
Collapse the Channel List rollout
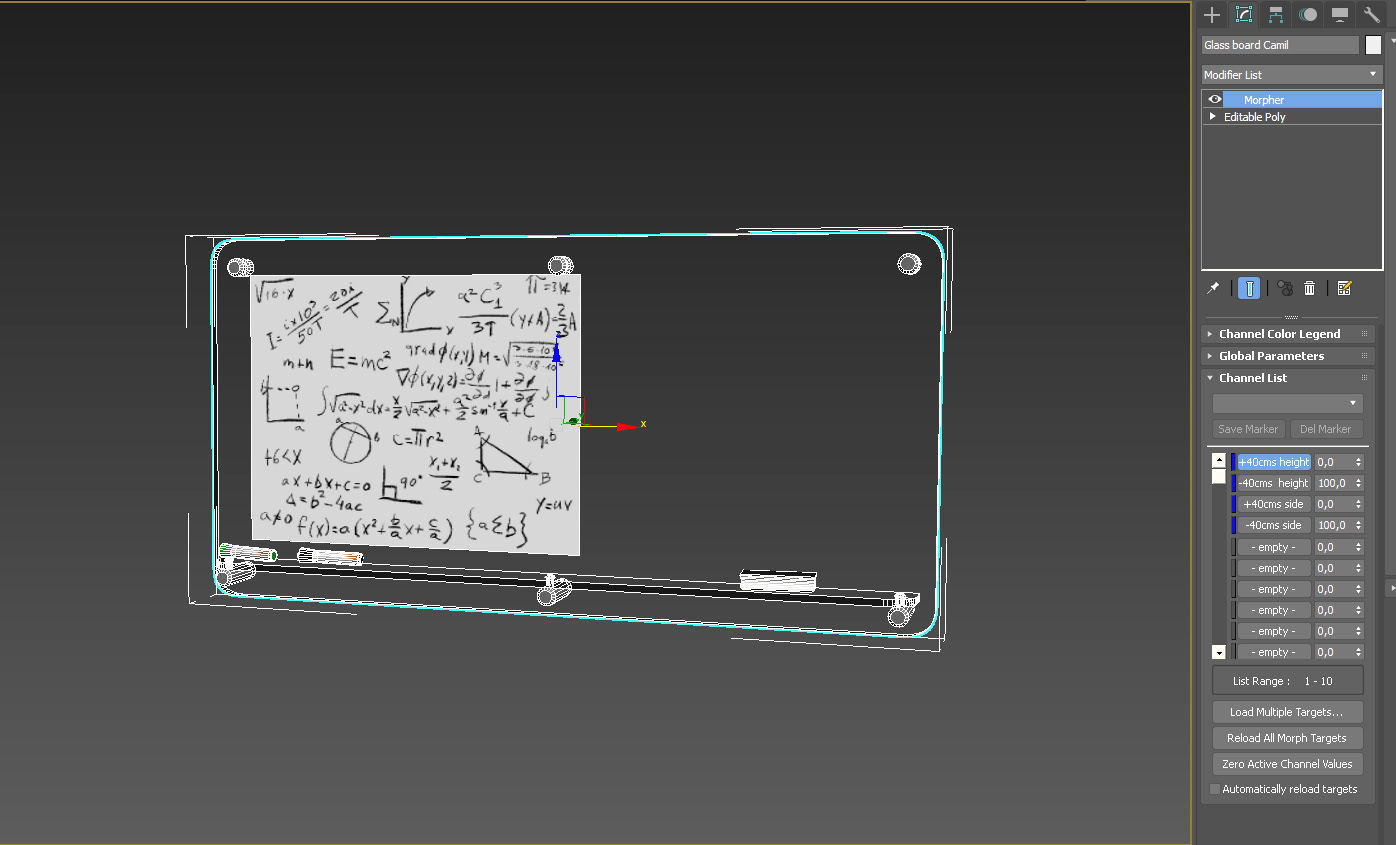pyautogui.click(x=1288, y=378)
